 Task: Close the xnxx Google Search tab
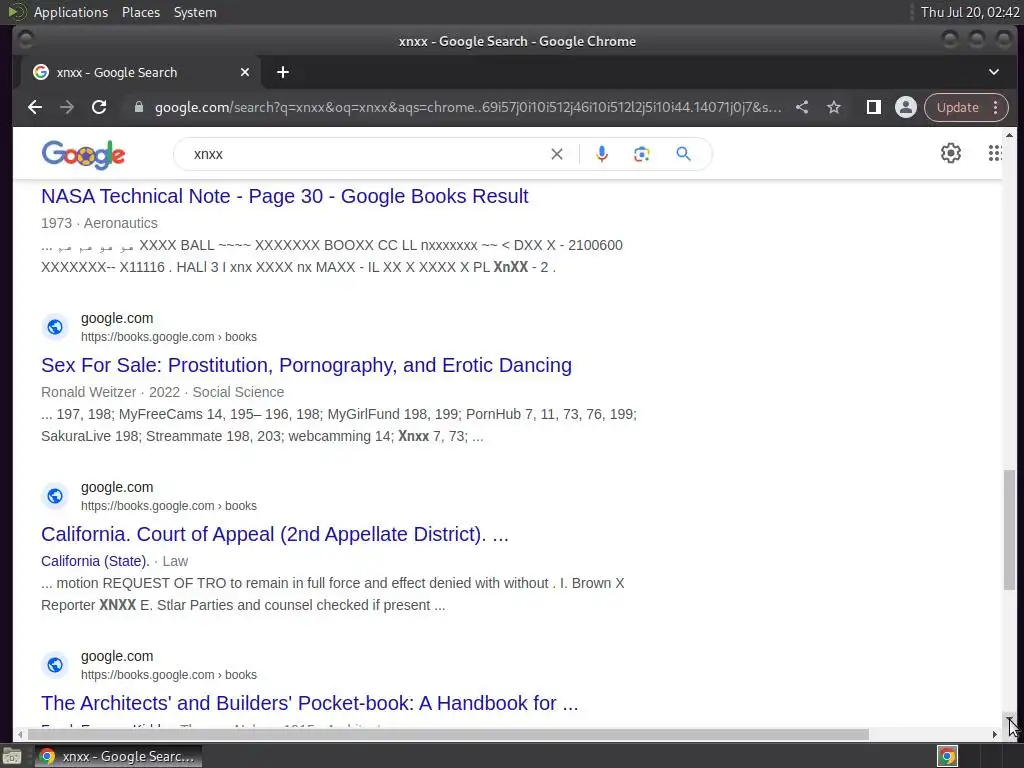(x=245, y=72)
